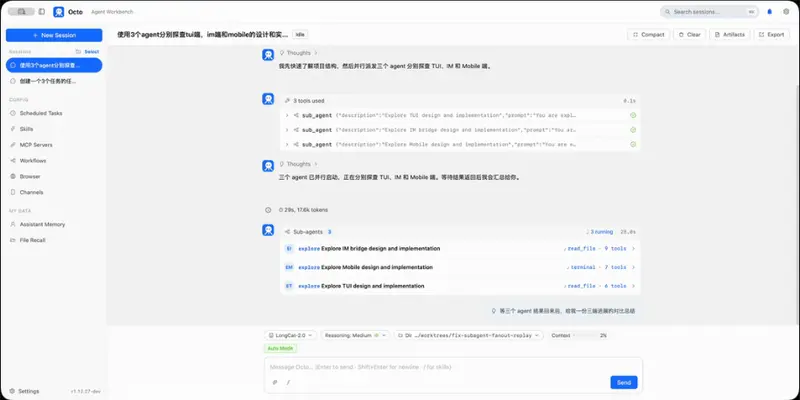The height and width of the screenshot is (400, 800).
Task: Select the 创建一个3个任务 session
Action: click(54, 81)
